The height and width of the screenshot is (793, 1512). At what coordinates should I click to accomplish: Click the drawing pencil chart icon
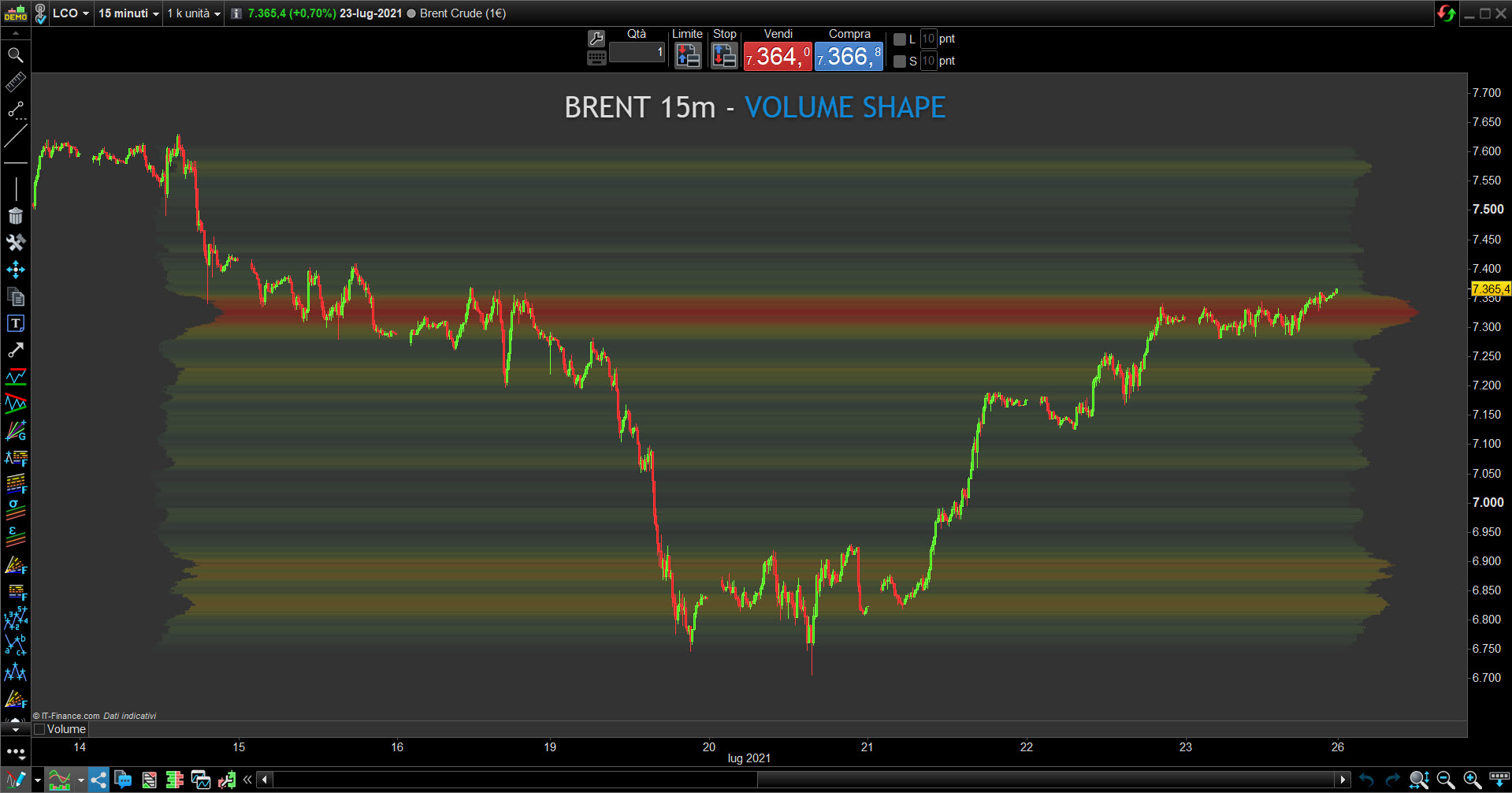tap(15, 780)
